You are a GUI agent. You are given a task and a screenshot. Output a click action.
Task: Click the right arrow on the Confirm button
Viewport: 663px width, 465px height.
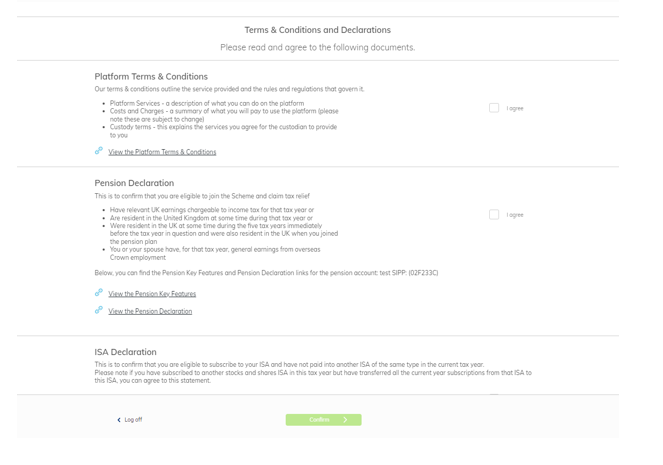click(x=346, y=420)
